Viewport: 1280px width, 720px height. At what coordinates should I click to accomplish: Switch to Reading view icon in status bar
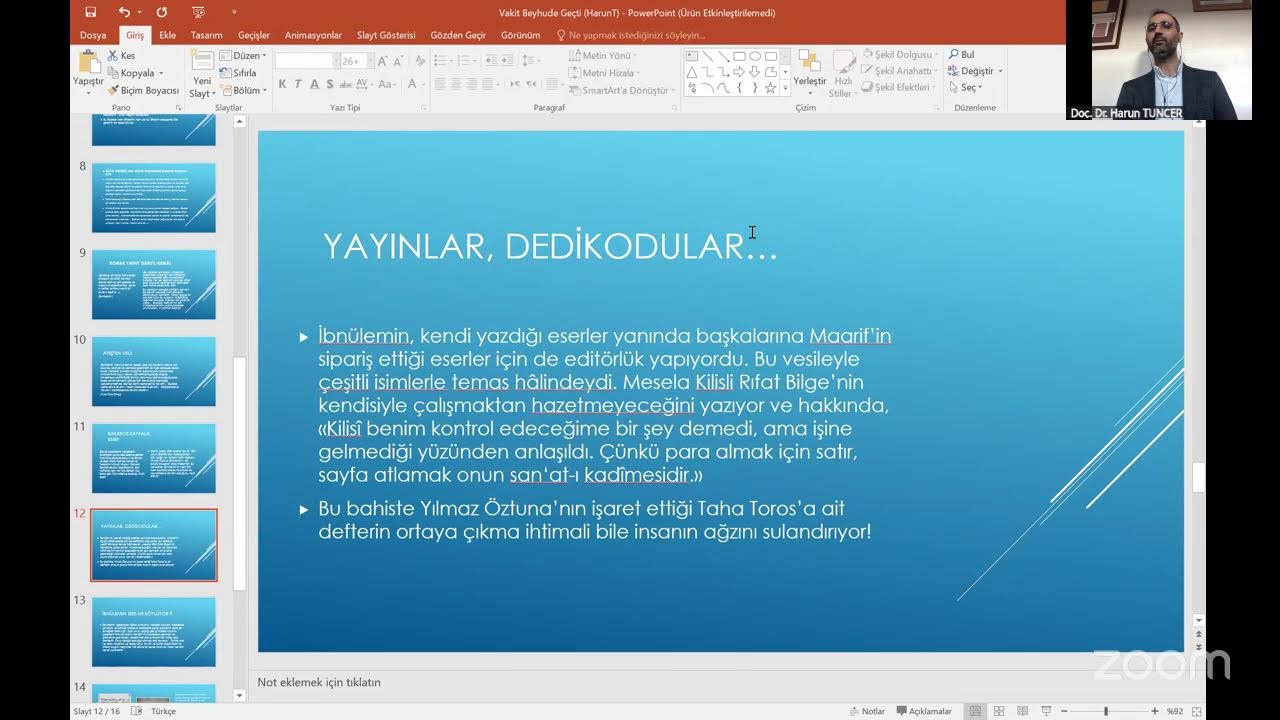(x=1021, y=711)
